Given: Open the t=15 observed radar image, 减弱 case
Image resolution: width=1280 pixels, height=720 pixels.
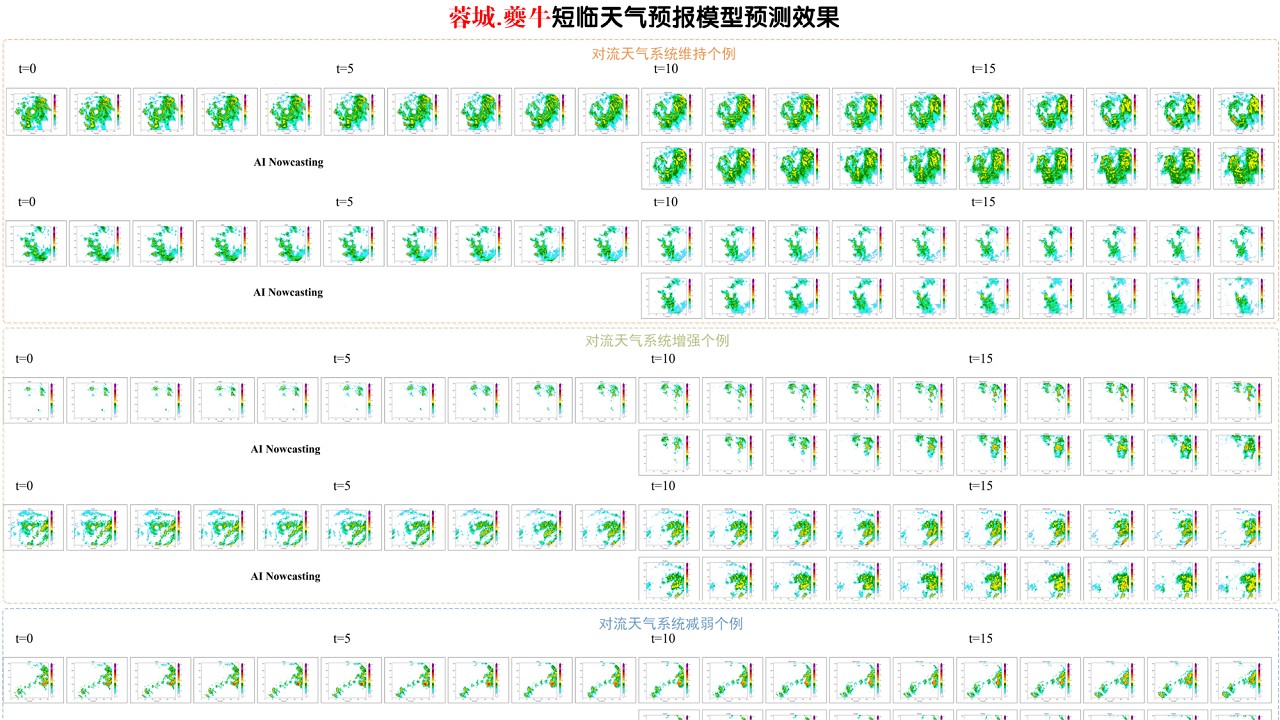Looking at the screenshot, I should 986,680.
